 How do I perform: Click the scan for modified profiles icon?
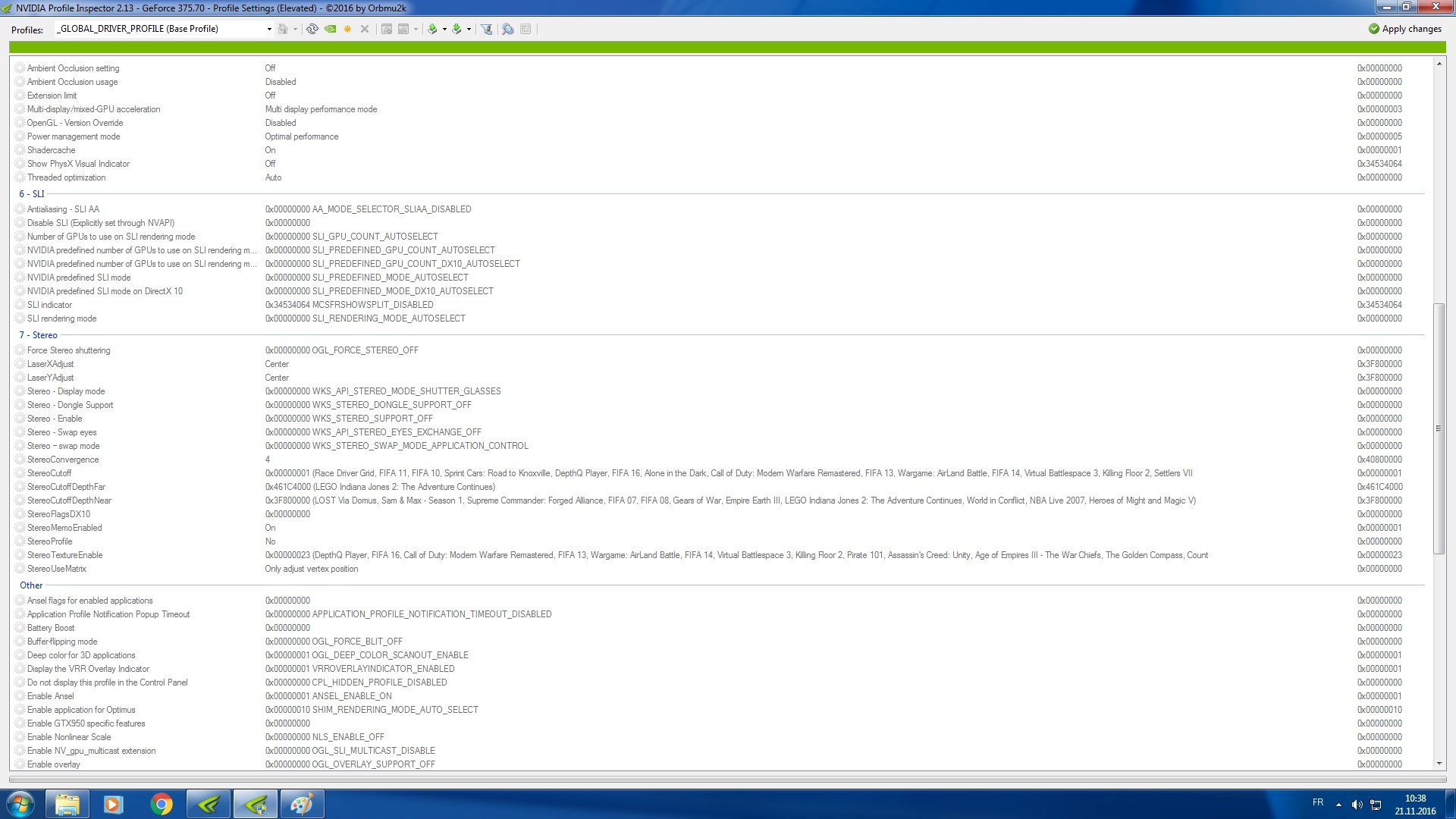[x=508, y=29]
